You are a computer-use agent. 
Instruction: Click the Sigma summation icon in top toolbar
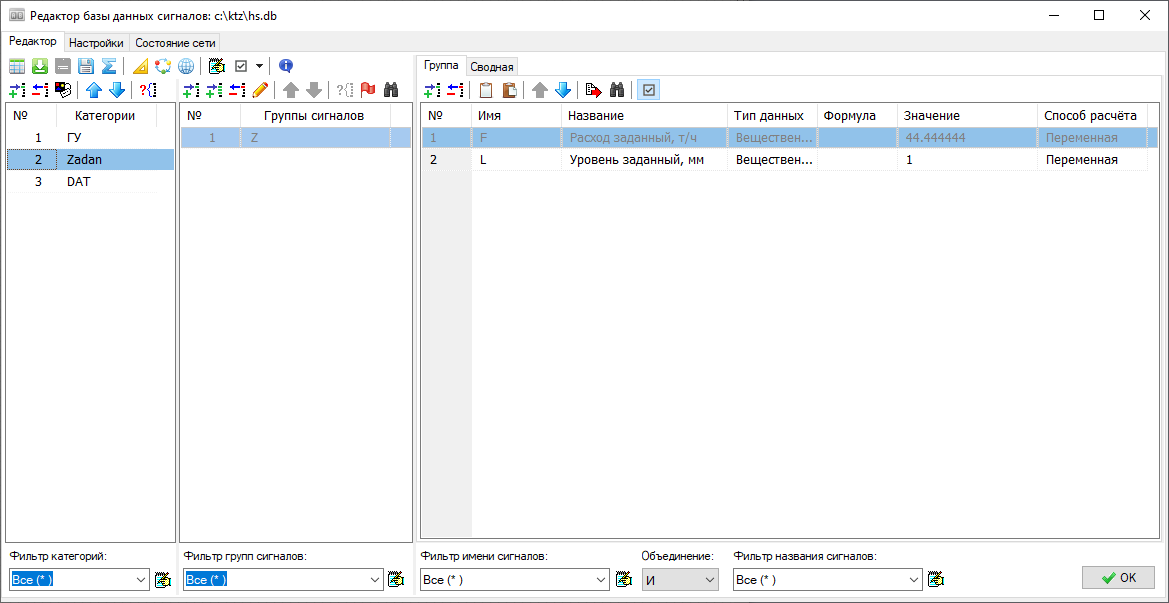click(109, 66)
